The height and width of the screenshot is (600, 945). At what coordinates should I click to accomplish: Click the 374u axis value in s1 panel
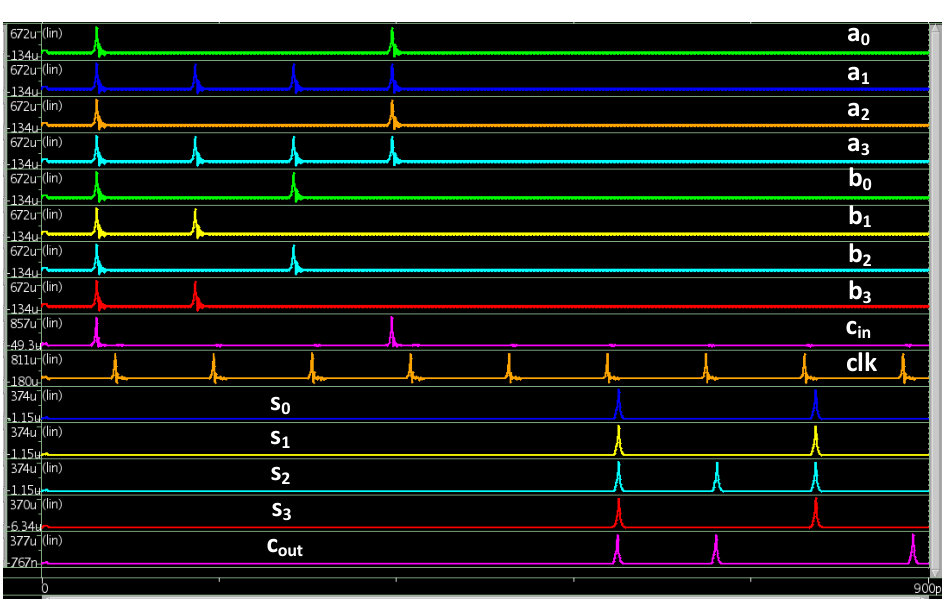(x=24, y=432)
